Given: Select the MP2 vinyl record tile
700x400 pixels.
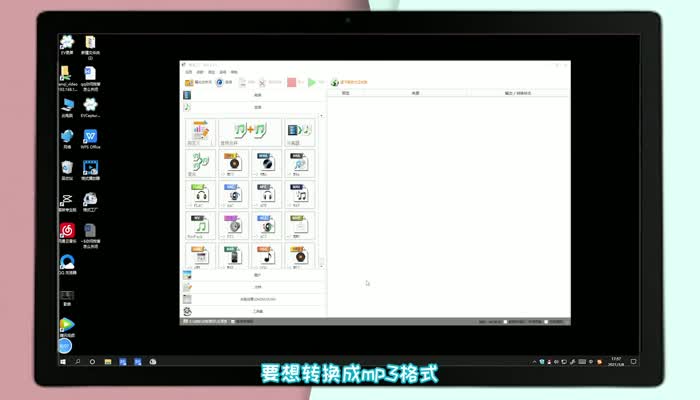Looking at the screenshot, I should 300,256.
